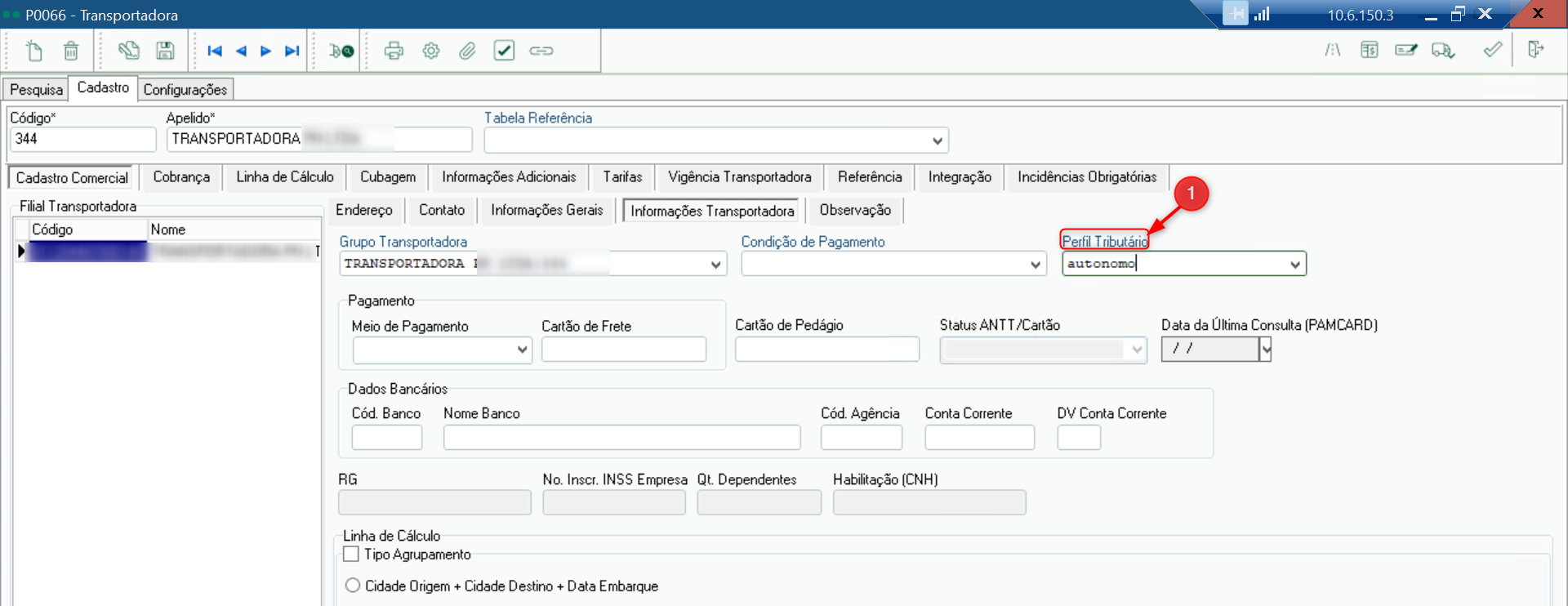Tick the Tipo Agrupamento checkbox
Image resolution: width=1568 pixels, height=606 pixels.
click(x=351, y=555)
